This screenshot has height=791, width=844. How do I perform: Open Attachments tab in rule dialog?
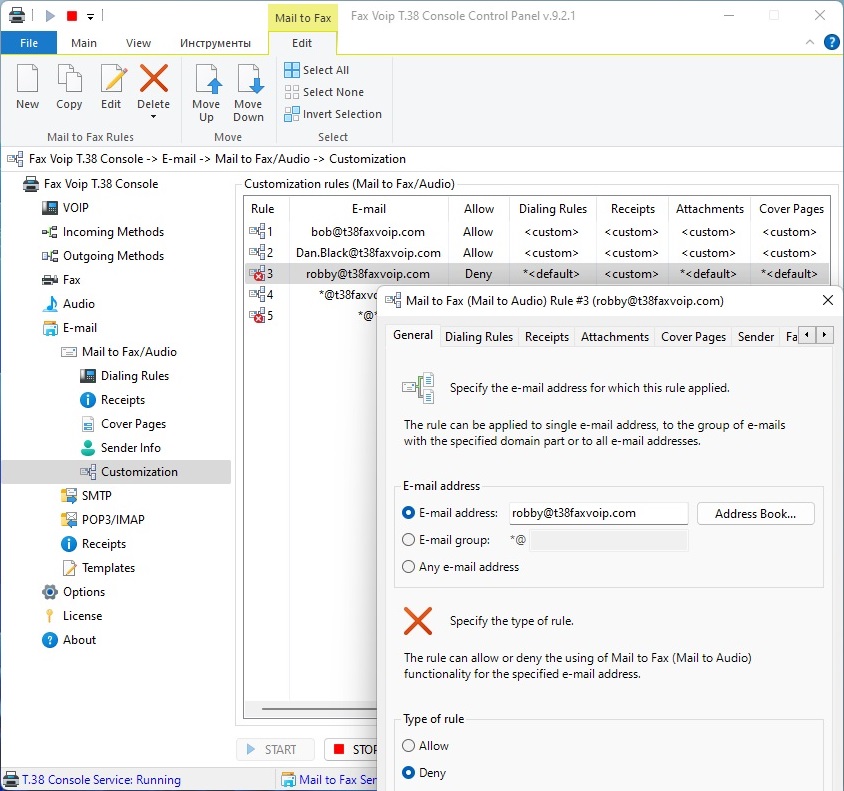615,337
